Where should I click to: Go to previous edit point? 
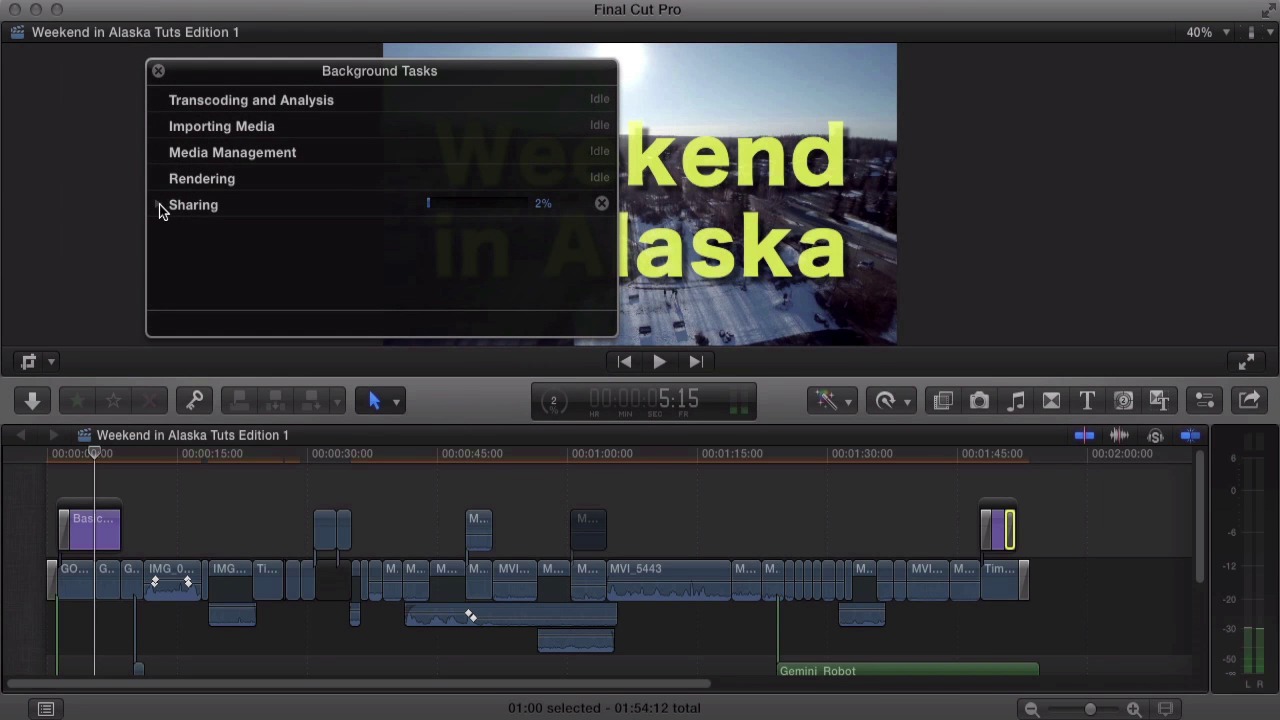pyautogui.click(x=624, y=362)
